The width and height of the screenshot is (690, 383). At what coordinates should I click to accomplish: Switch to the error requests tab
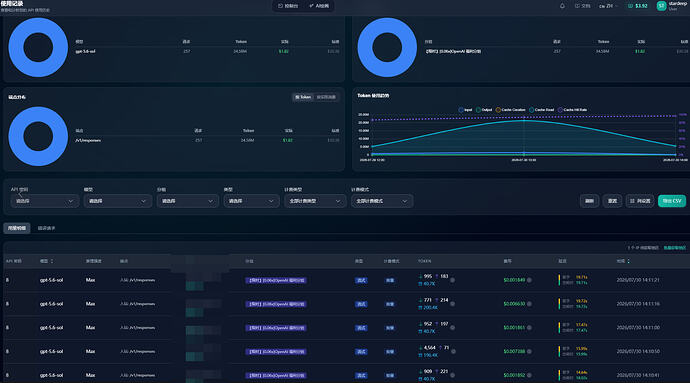click(x=46, y=228)
